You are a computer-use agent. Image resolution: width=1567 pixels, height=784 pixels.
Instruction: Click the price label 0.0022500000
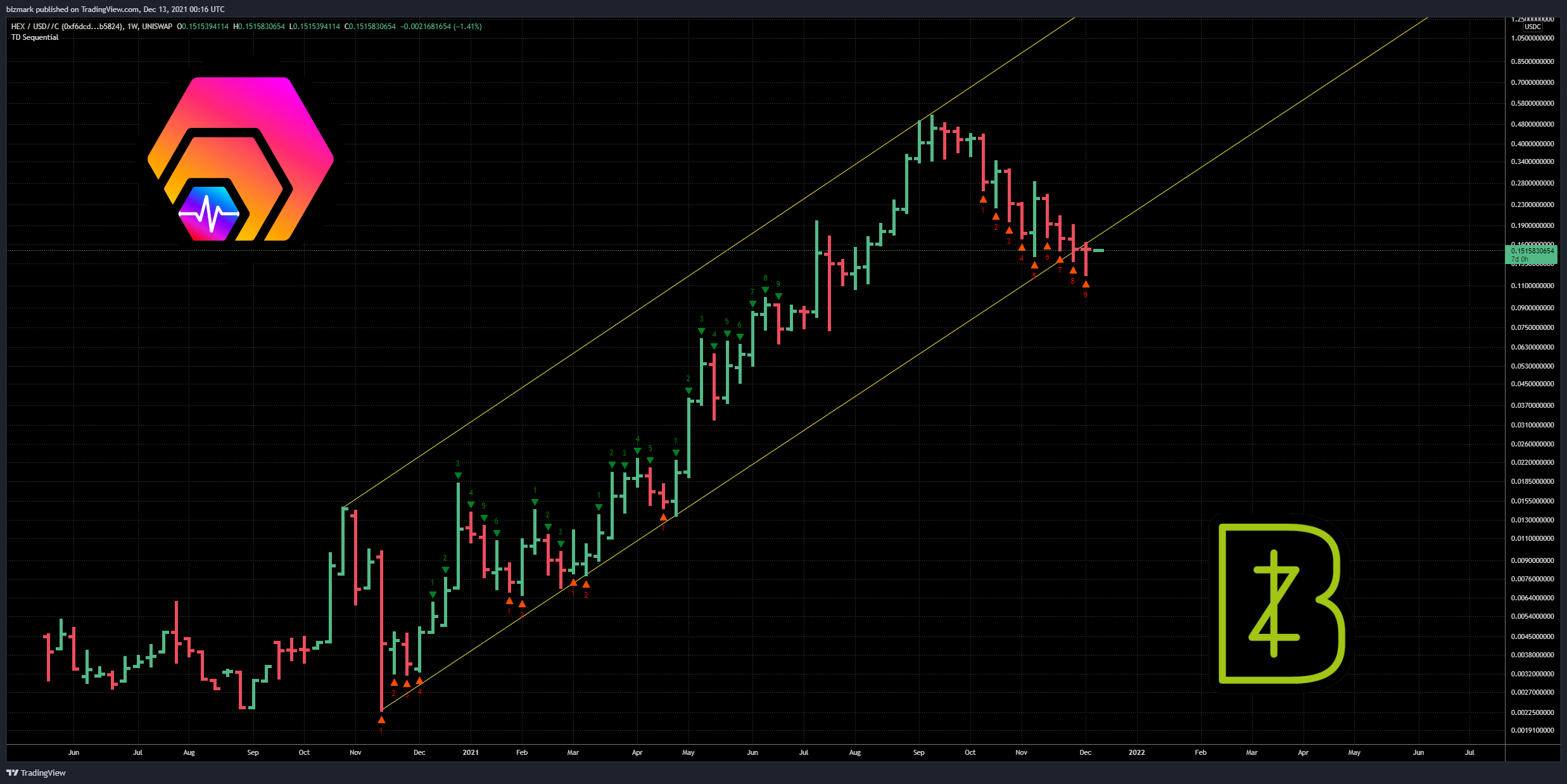click(x=1532, y=713)
